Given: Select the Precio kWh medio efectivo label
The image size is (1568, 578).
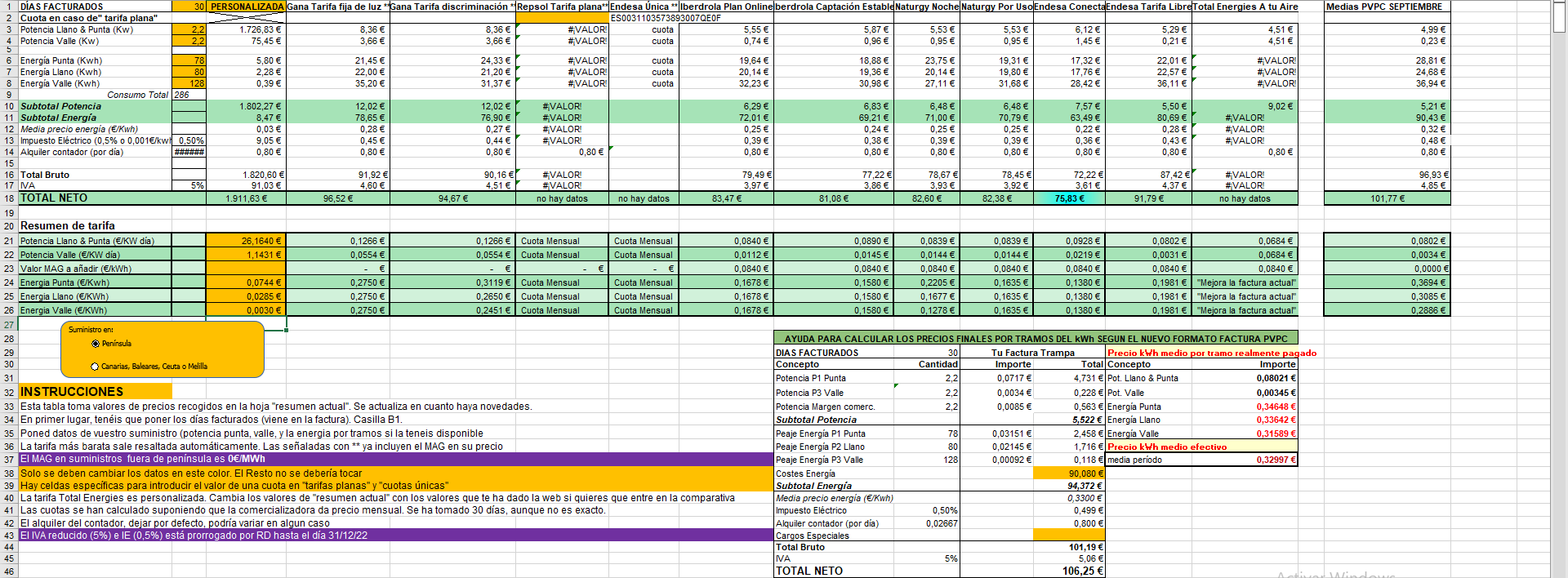Looking at the screenshot, I should click(x=1167, y=447).
